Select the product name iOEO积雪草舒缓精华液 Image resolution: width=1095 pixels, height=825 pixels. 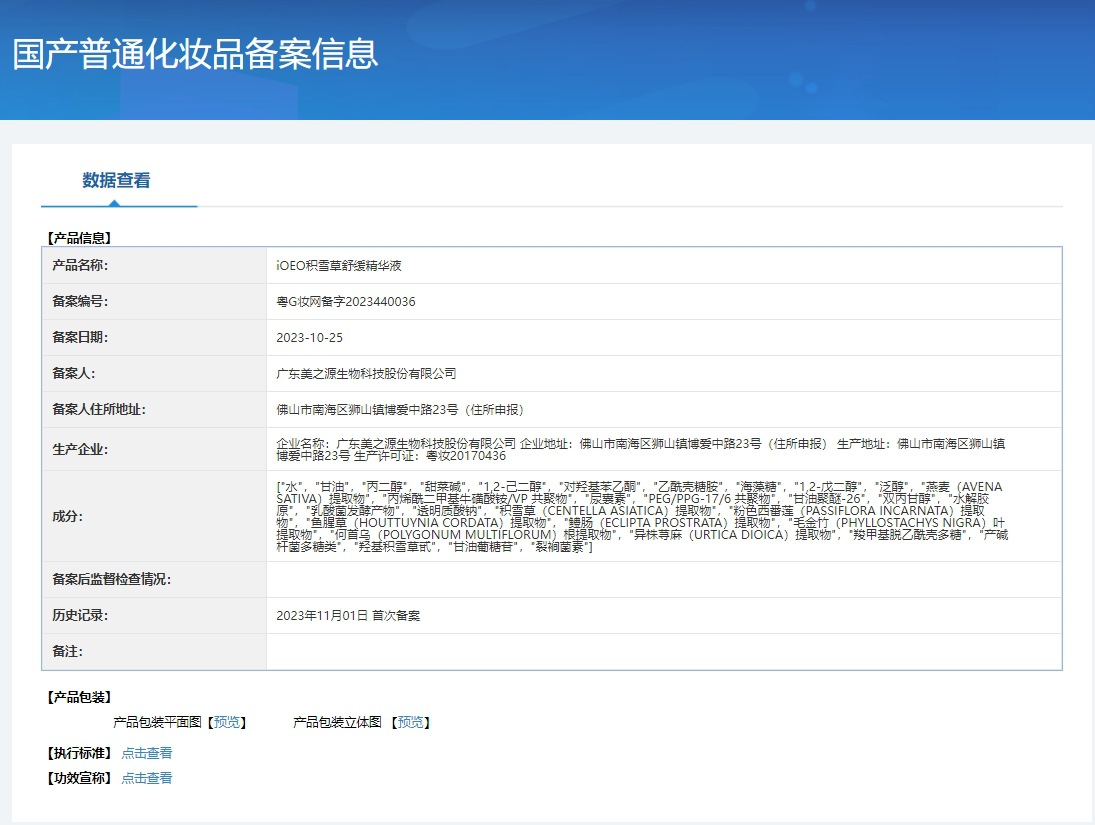(339, 266)
